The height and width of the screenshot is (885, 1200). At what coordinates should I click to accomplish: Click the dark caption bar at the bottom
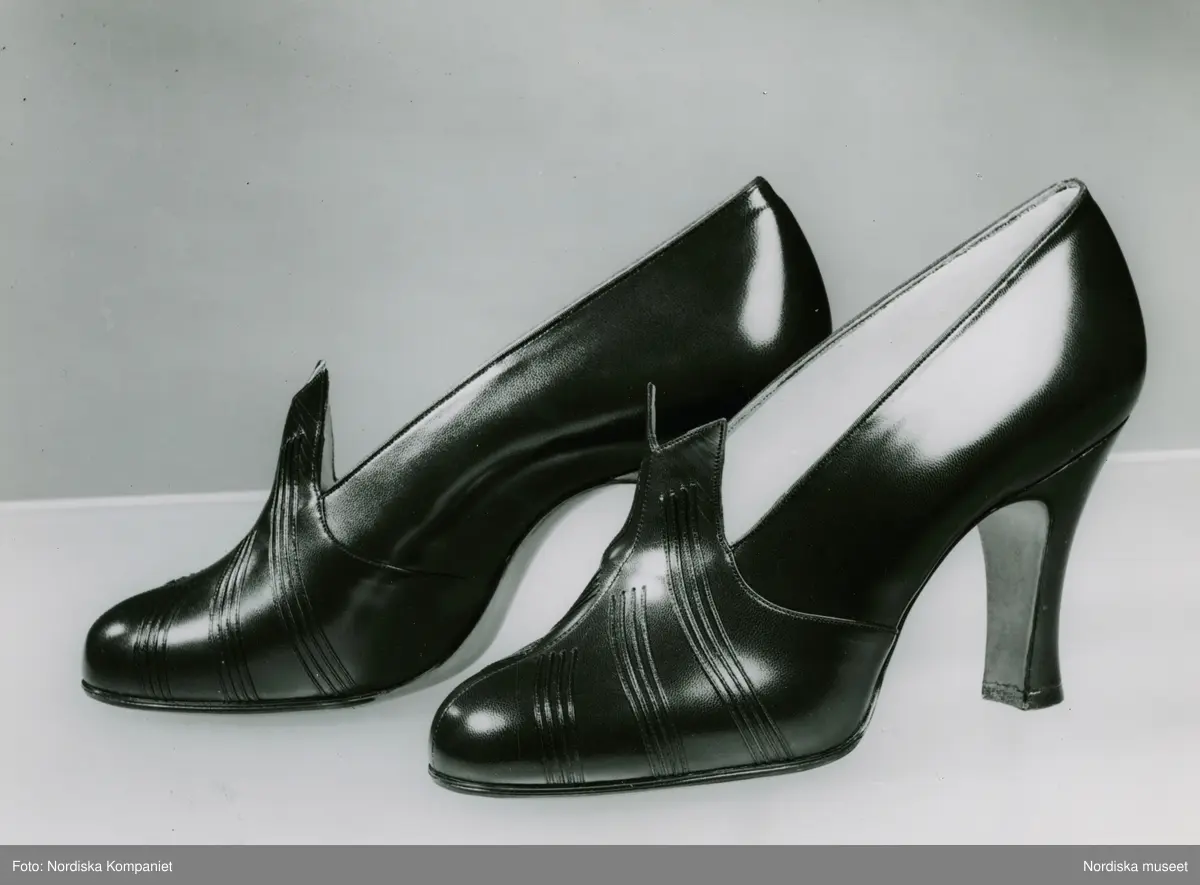click(600, 866)
